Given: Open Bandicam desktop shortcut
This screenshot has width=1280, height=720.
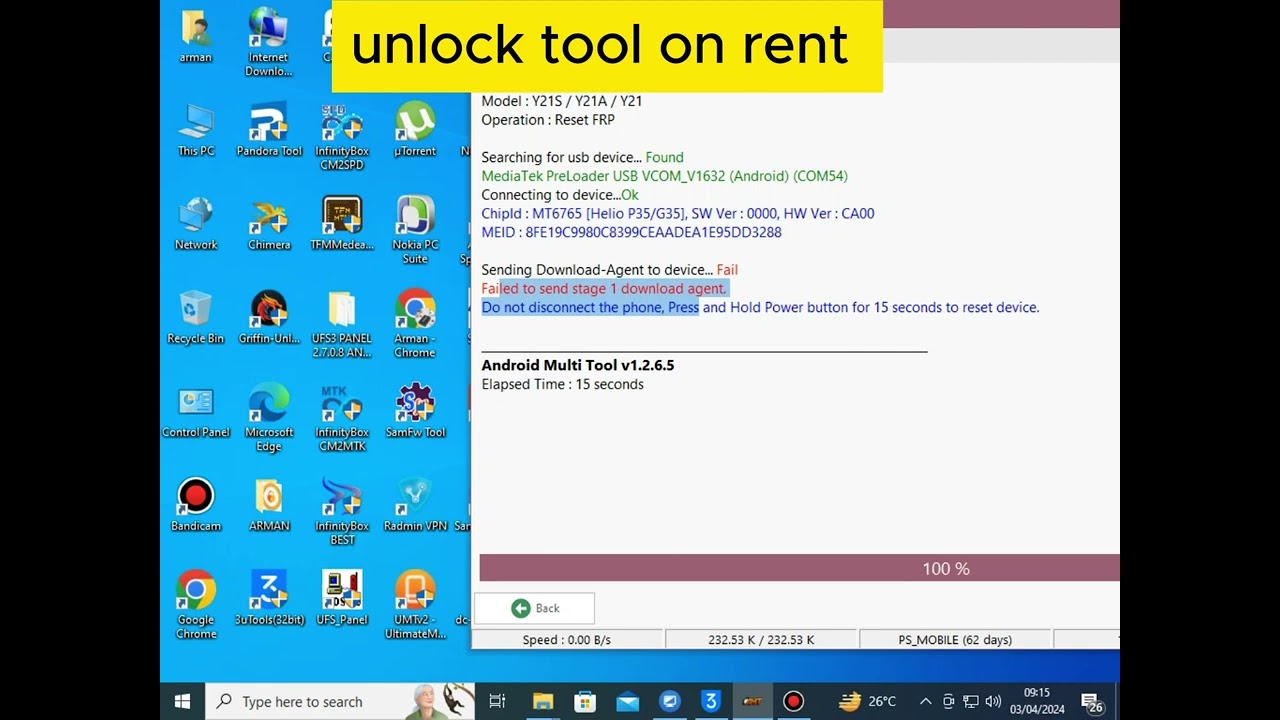Looking at the screenshot, I should 196,505.
